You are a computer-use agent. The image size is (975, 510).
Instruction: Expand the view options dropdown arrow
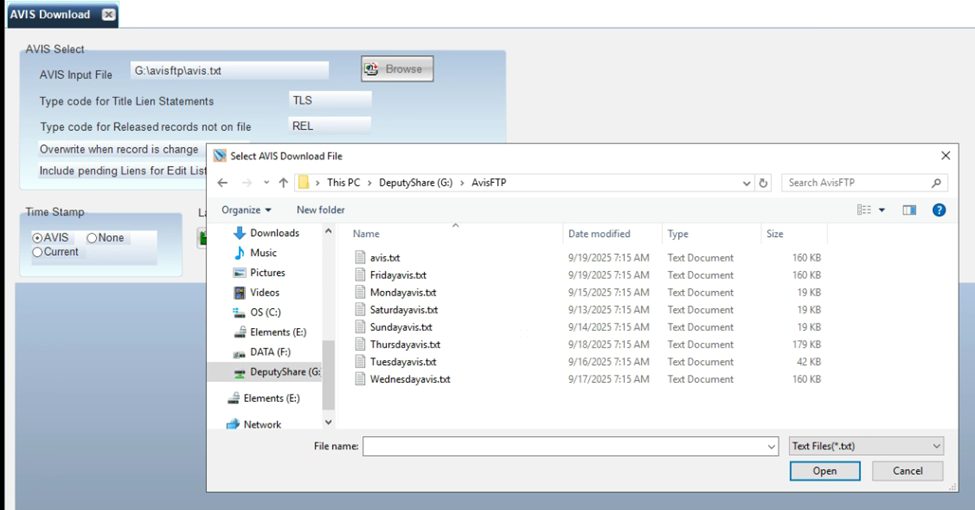coord(882,210)
